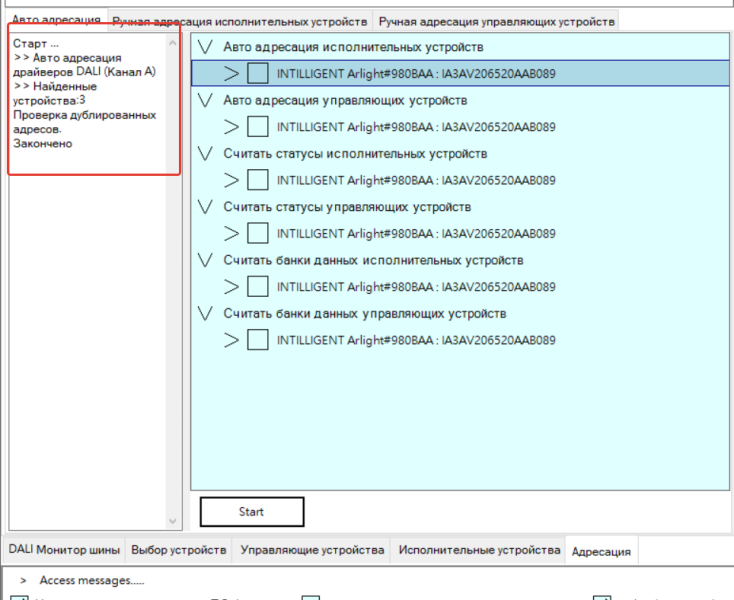
Task: Click the Авто адресация управляющих устройств heading
Action: pyautogui.click(x=345, y=100)
